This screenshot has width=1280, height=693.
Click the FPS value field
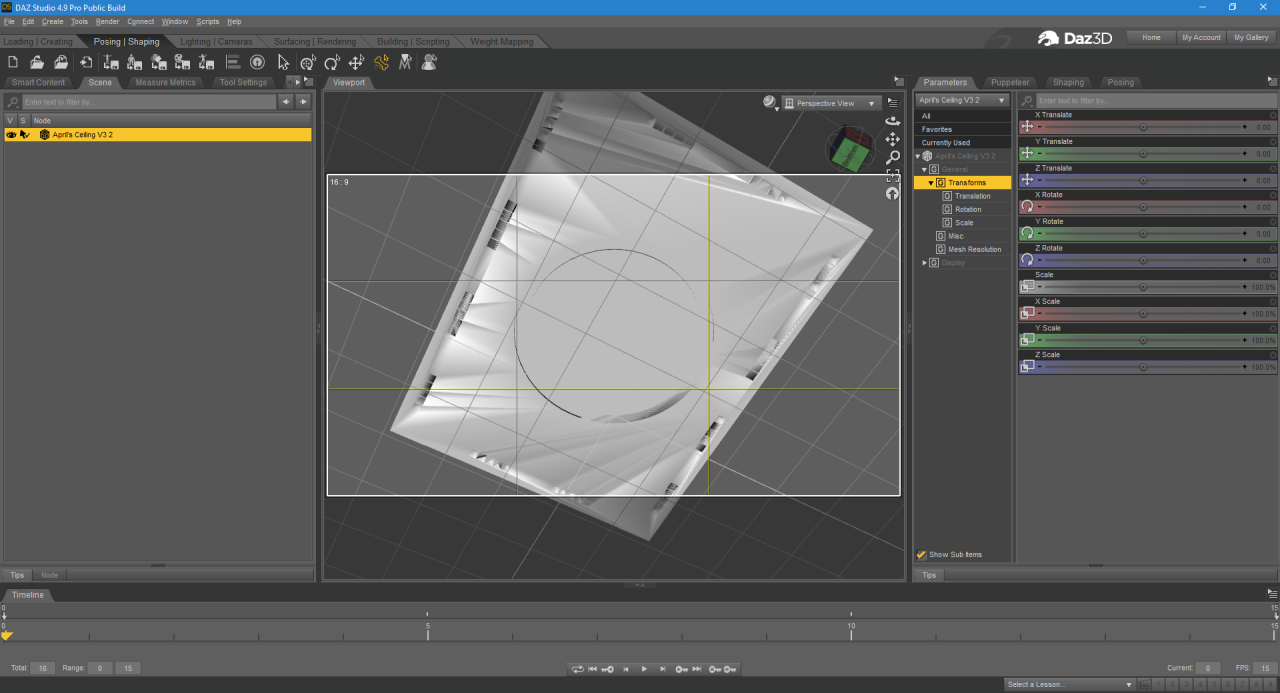[x=1265, y=668]
